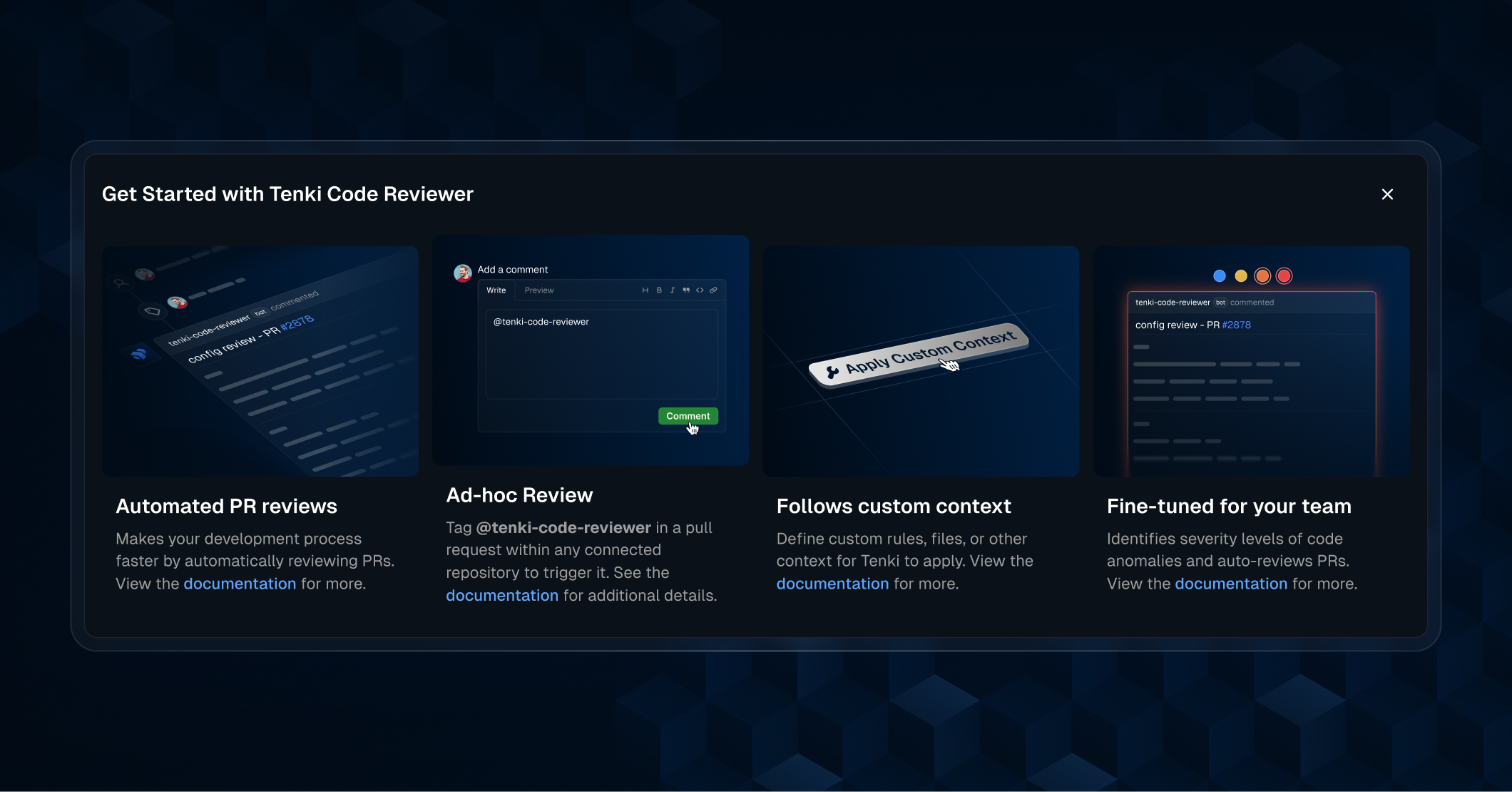Open documentation link under Fine-tuned for your team

pos(1231,584)
